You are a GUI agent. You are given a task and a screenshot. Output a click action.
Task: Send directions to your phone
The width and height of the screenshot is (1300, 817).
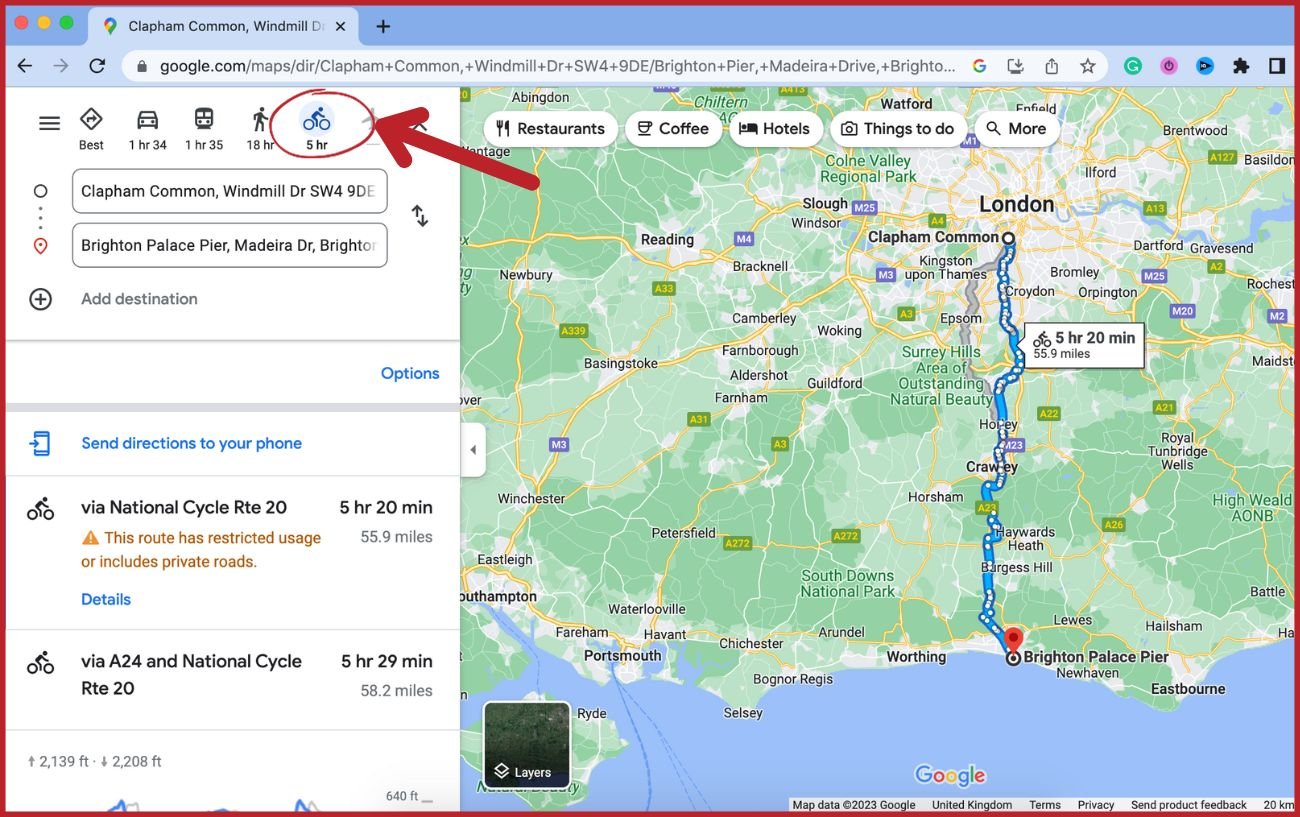(x=191, y=443)
